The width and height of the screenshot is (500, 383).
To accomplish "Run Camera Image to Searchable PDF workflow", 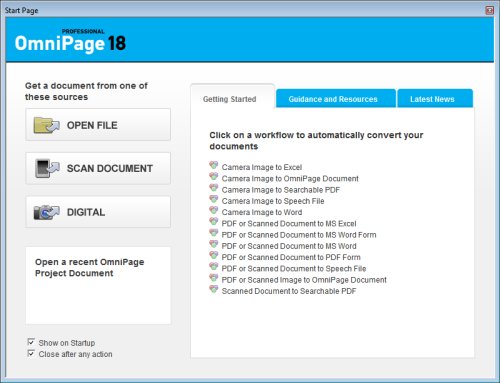I will 281,190.
